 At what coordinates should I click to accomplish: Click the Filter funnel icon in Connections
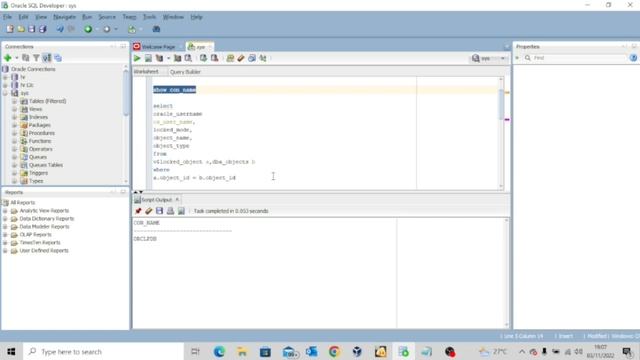point(36,58)
